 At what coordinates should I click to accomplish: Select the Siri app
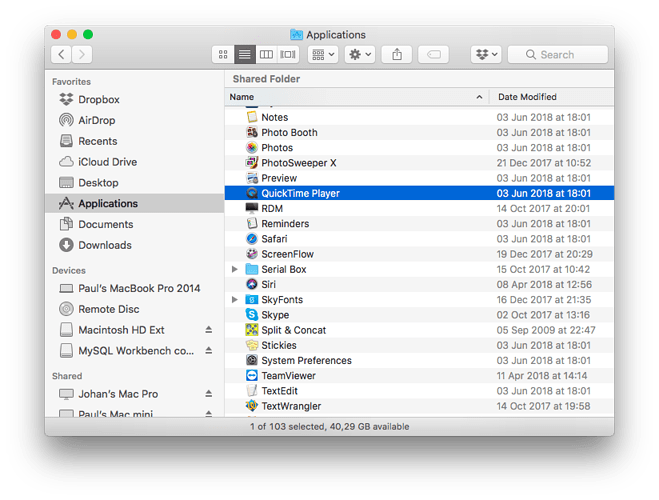419,284
